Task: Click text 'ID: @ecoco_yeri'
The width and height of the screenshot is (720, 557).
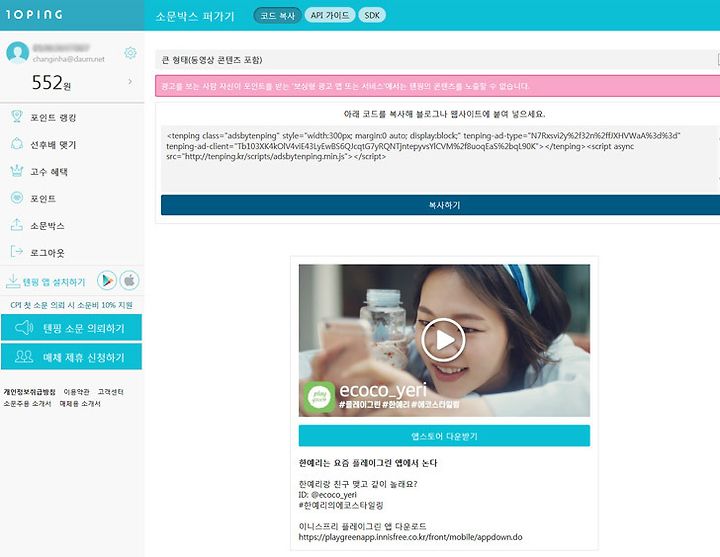Action: click(x=327, y=495)
